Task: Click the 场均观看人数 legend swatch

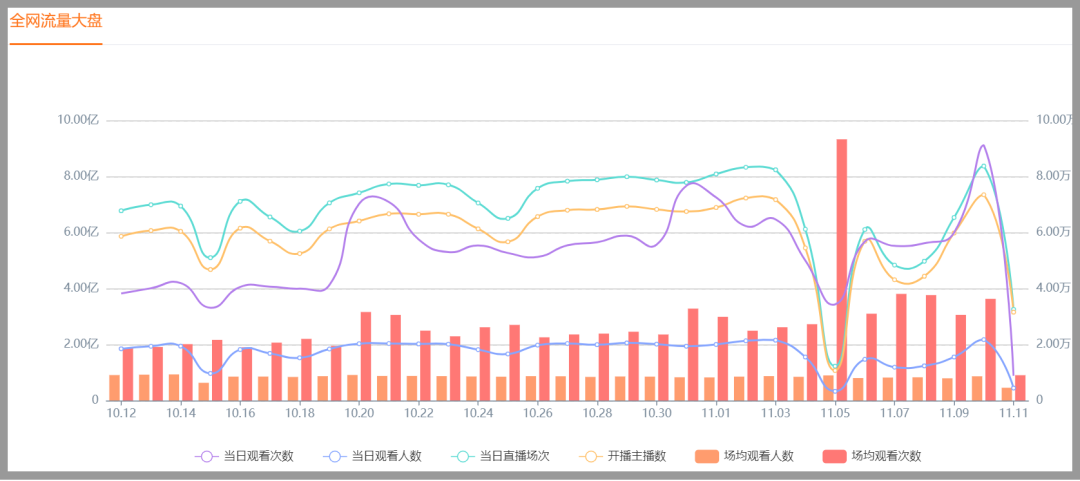Action: pos(707,456)
